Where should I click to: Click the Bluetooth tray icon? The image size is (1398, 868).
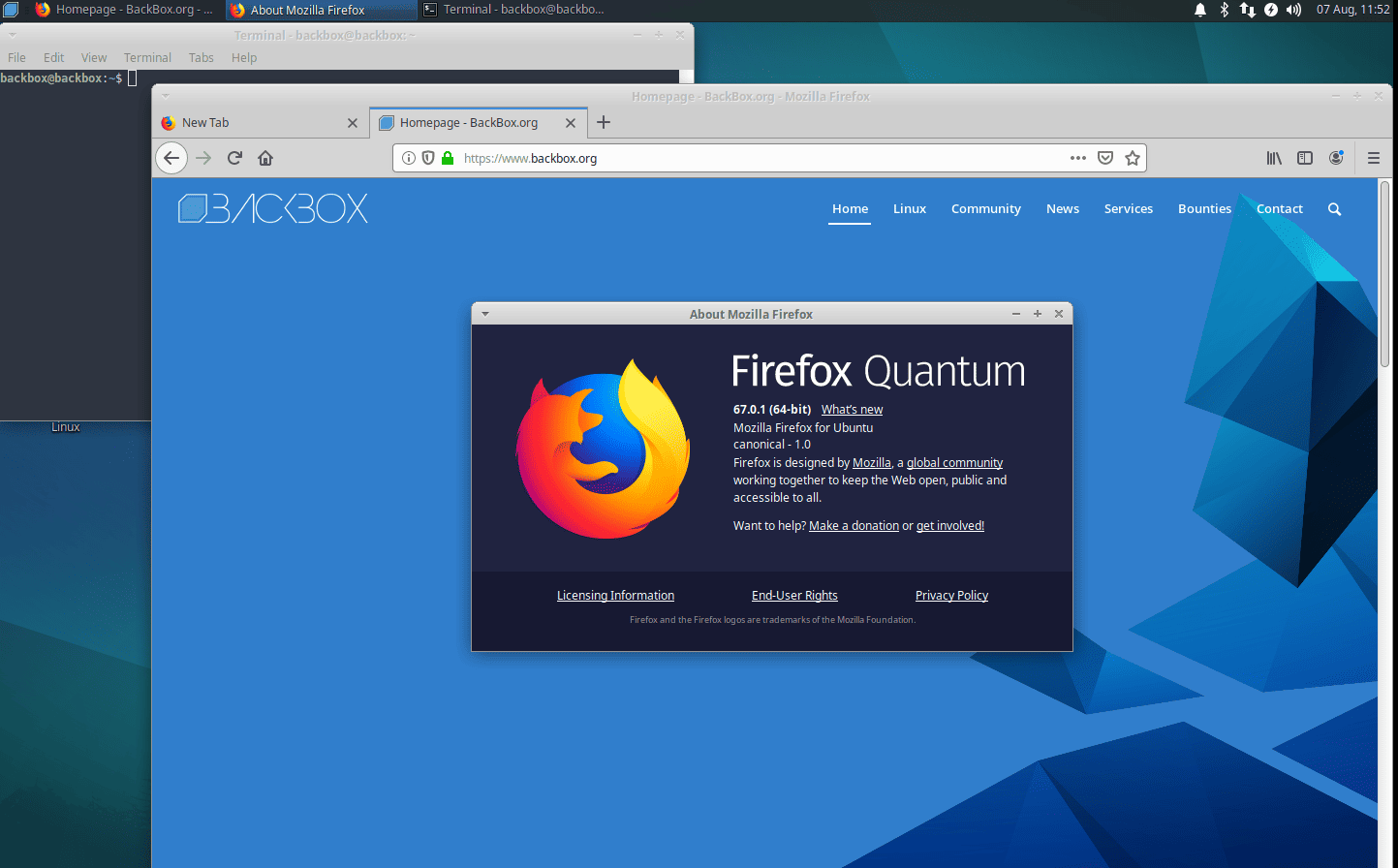coord(1224,10)
